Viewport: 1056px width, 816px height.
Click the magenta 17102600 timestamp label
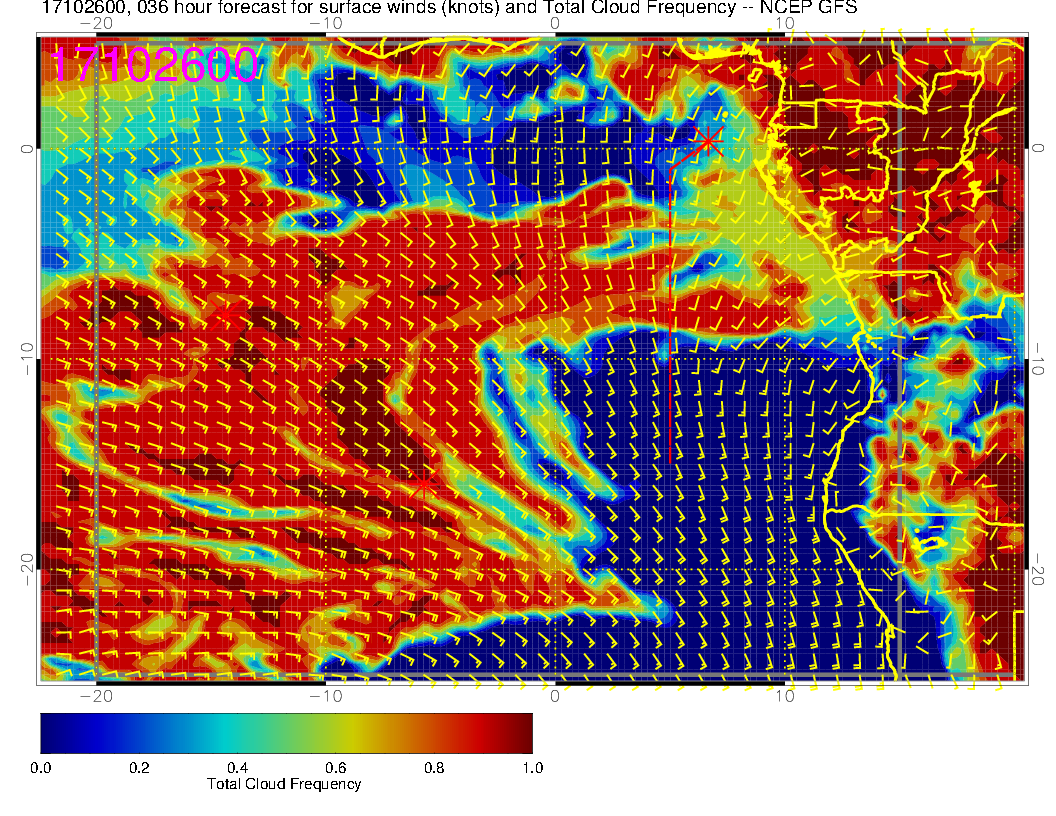[154, 66]
